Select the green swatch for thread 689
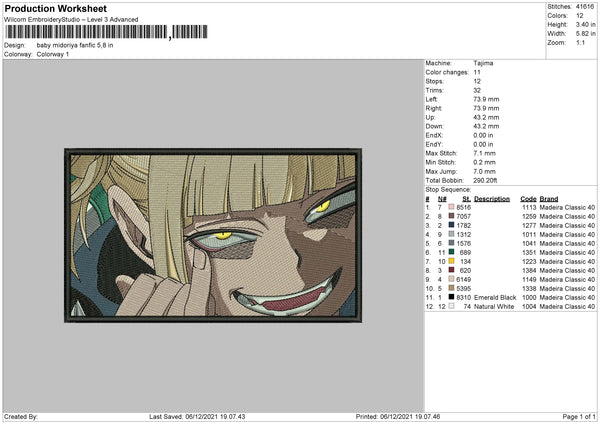The height and width of the screenshot is (424, 600). coord(451,252)
